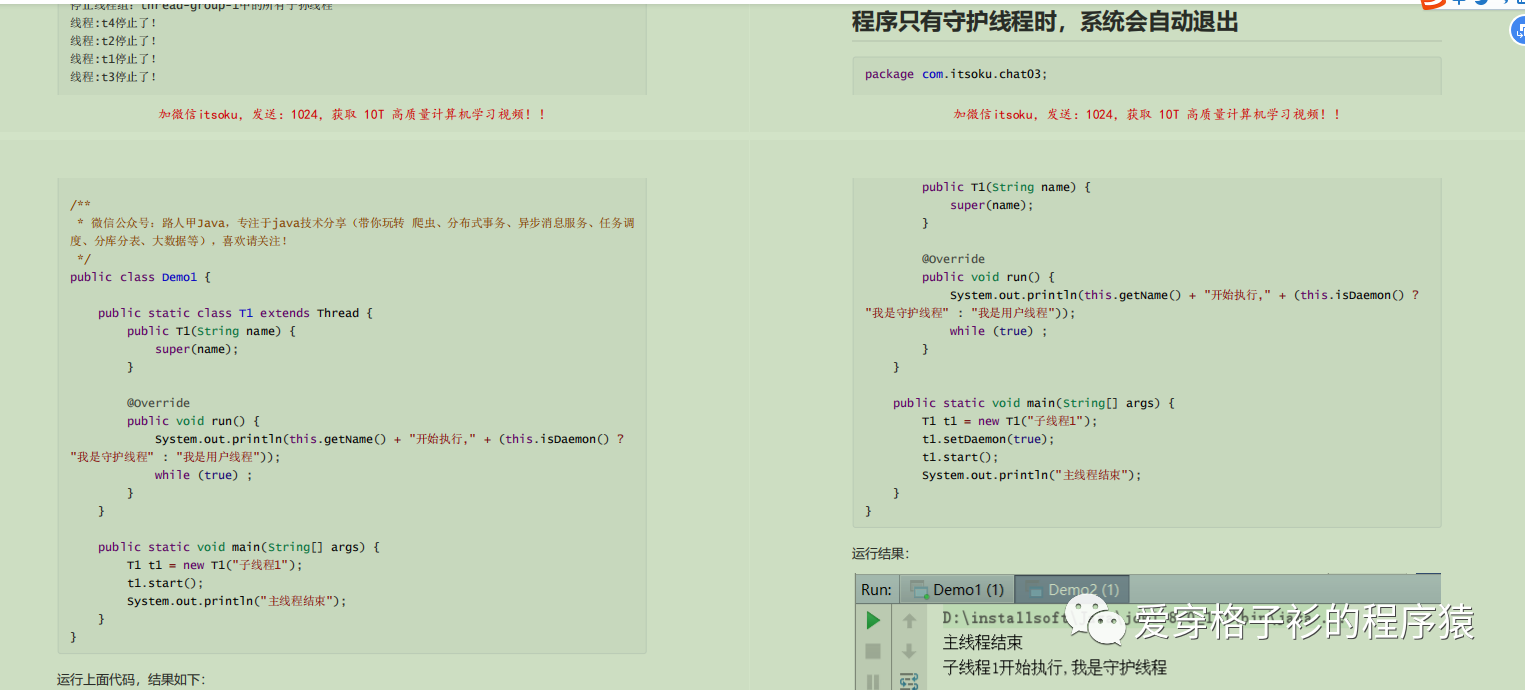
Task: Click the gray Stop square in Run panel
Action: tap(873, 651)
